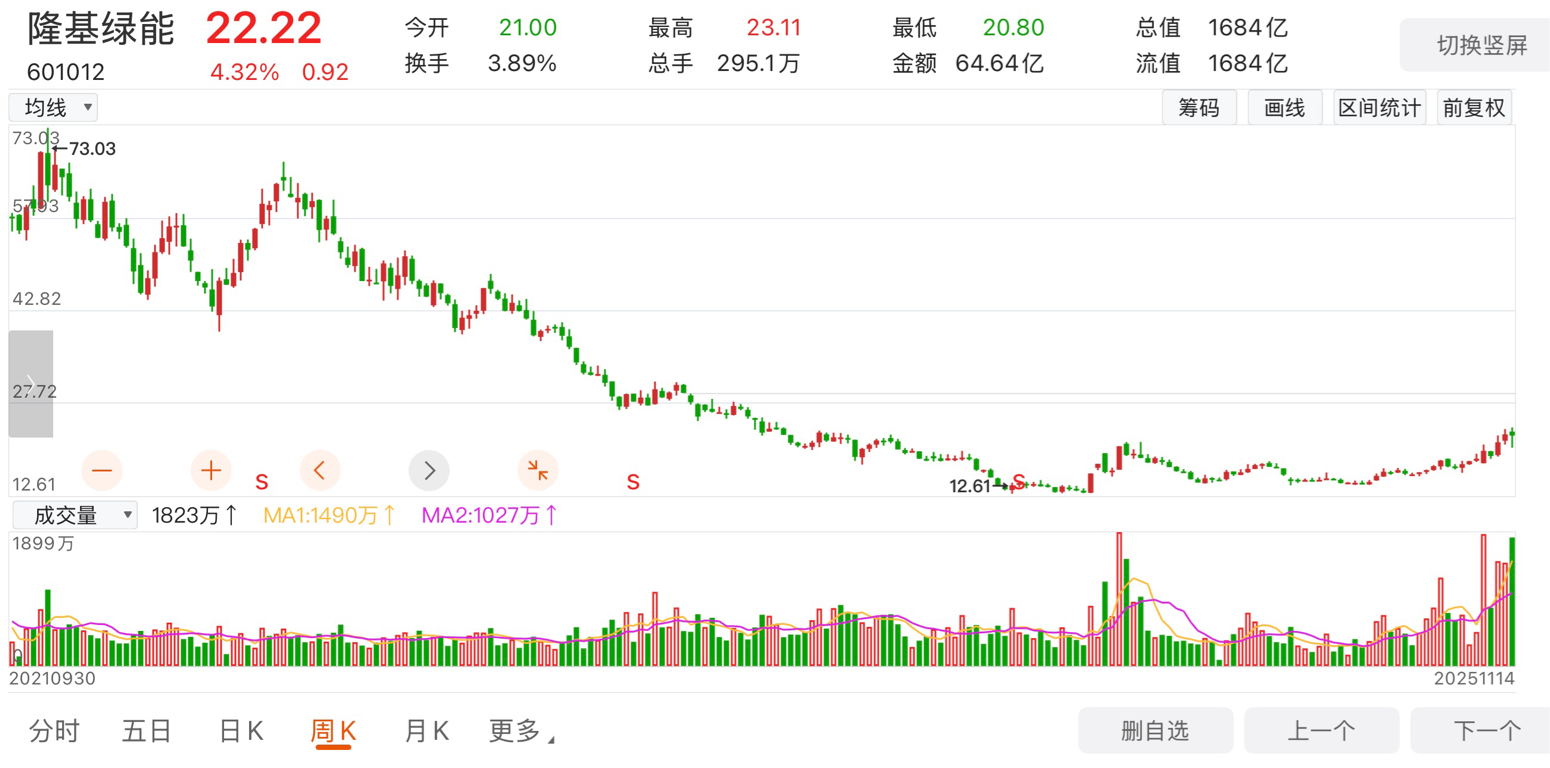Click the 42.82 price axis label

coord(35,299)
